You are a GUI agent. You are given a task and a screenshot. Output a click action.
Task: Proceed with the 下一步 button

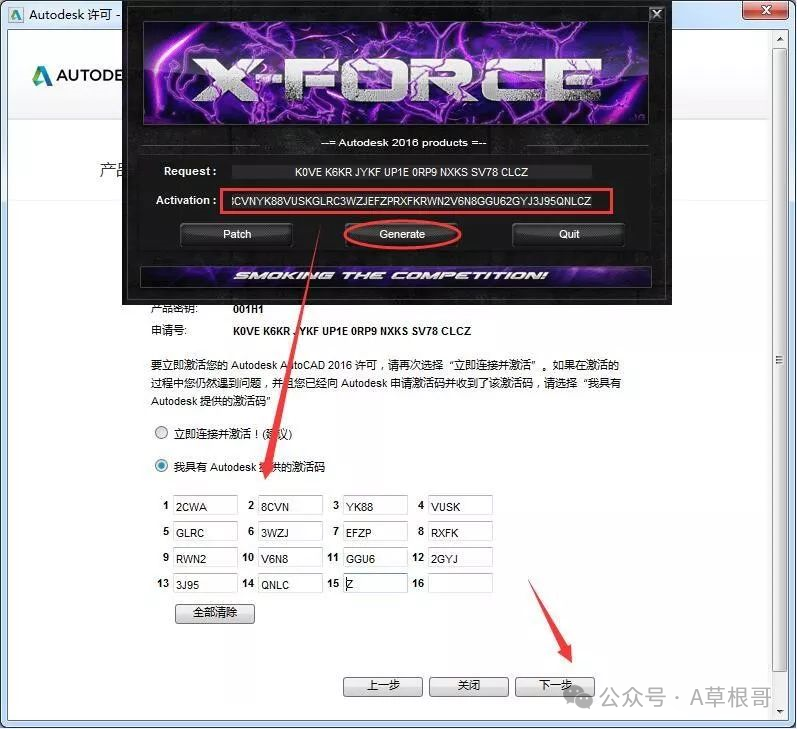pos(554,686)
